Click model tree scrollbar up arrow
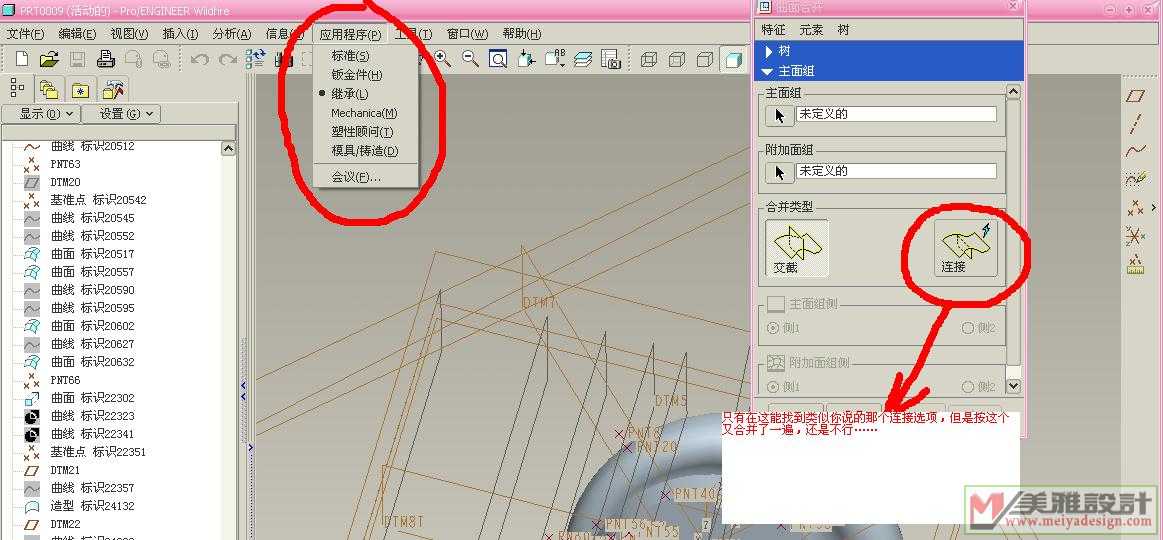1163x540 pixels. click(229, 149)
